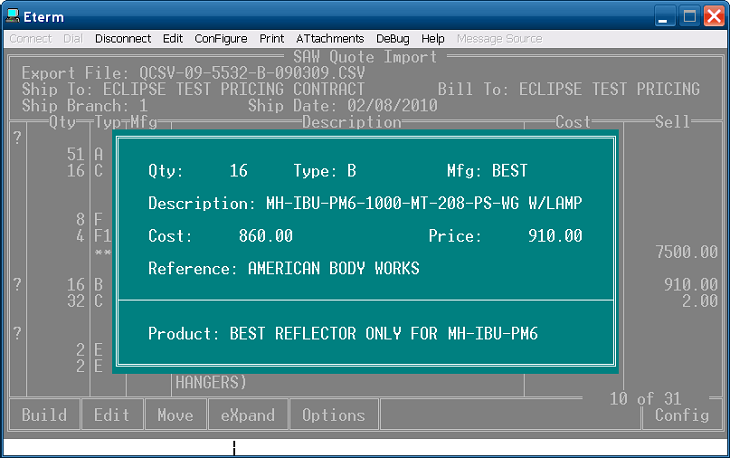Click the HANGERS) description text
Viewport: 730px width, 458px height.
pos(210,382)
